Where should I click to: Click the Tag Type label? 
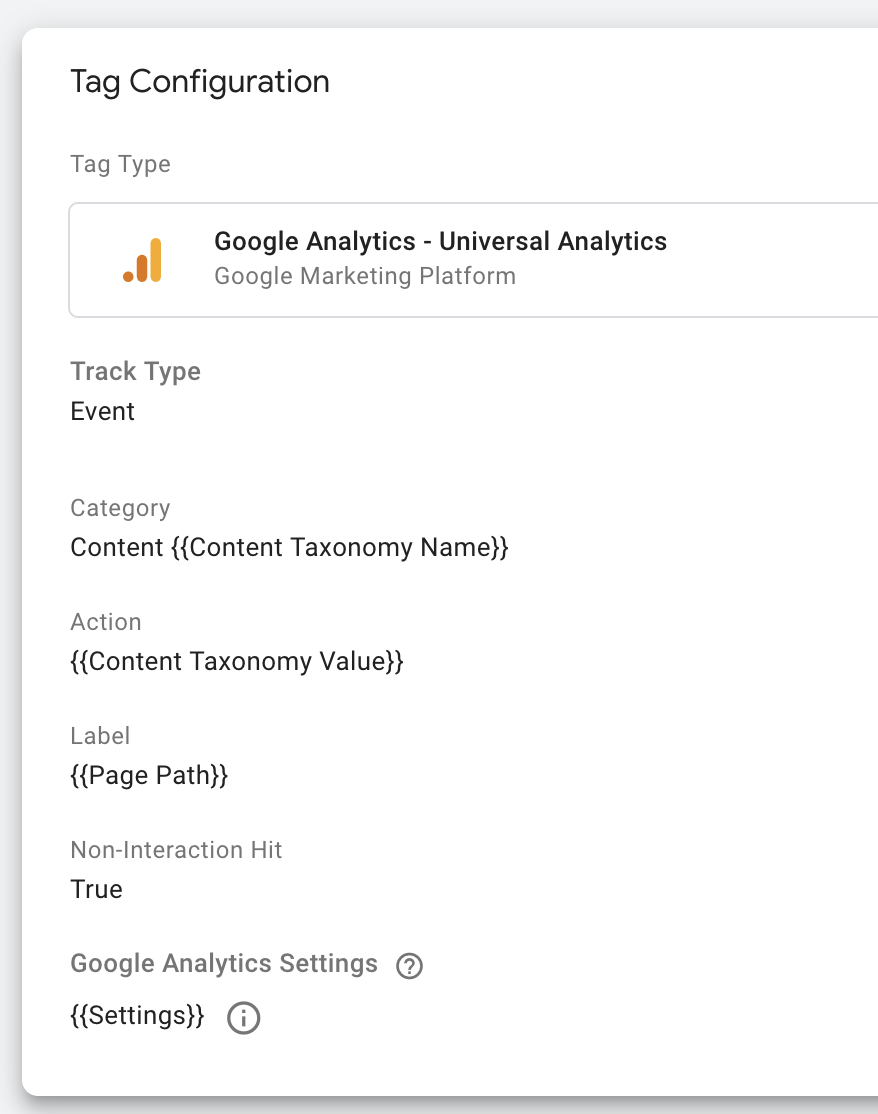120,164
